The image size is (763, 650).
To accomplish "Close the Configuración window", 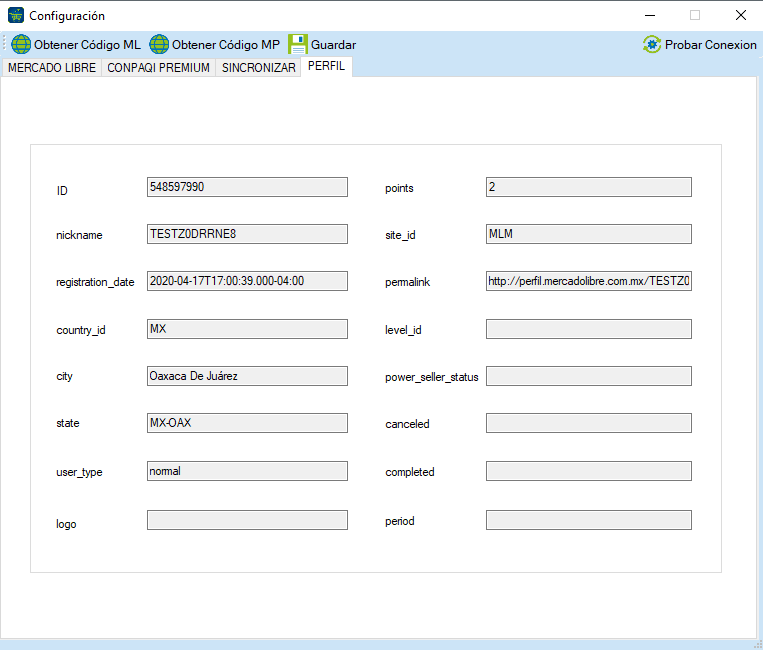I will pos(741,16).
